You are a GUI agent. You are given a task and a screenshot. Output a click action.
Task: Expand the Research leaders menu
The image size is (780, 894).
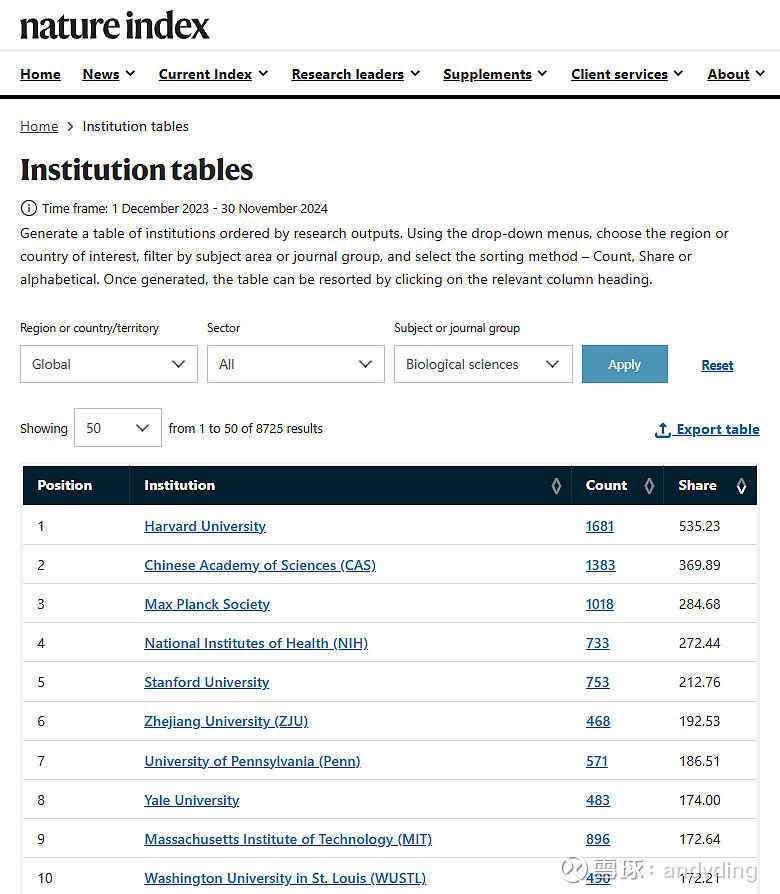355,74
